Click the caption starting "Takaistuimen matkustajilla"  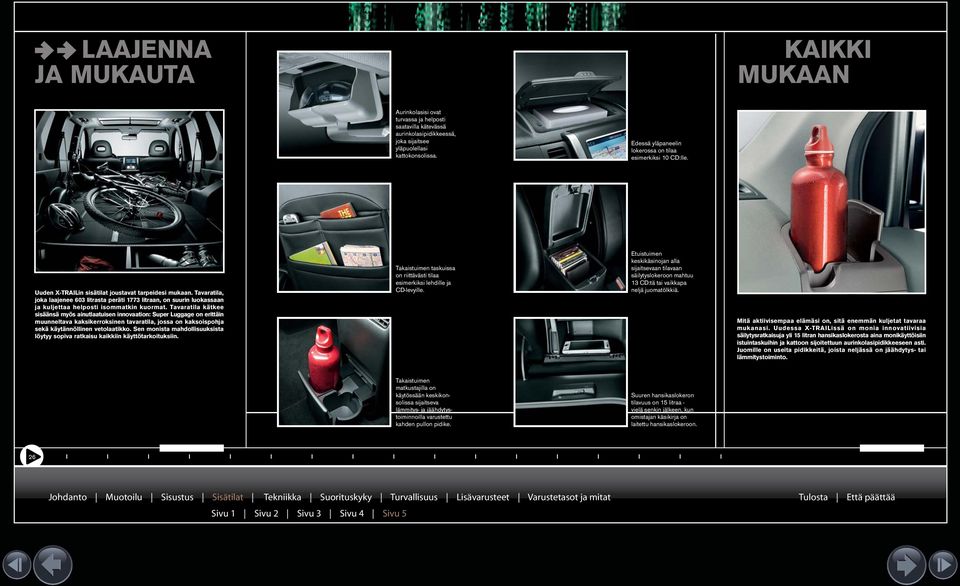click(424, 402)
